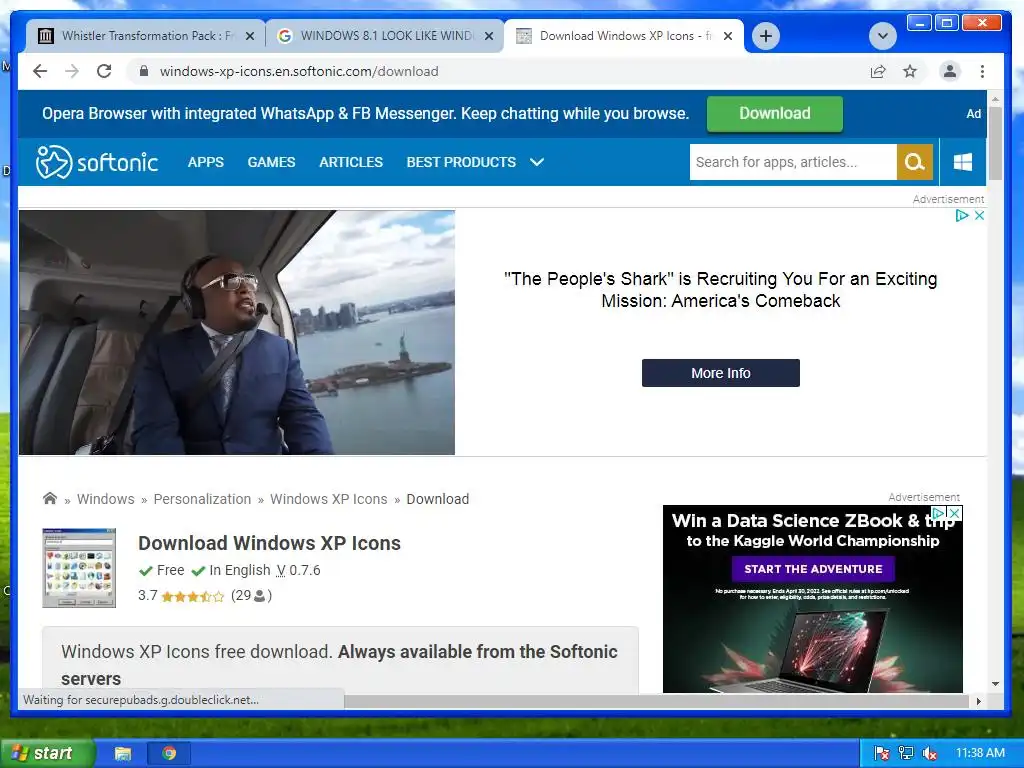Viewport: 1024px width, 768px height.
Task: Click the 11:38 AM taskbar clock
Action: 980,753
